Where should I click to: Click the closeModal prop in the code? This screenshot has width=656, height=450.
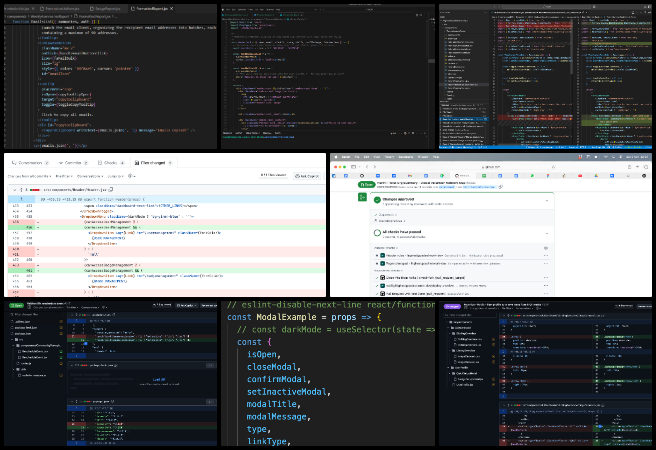[x=272, y=367]
